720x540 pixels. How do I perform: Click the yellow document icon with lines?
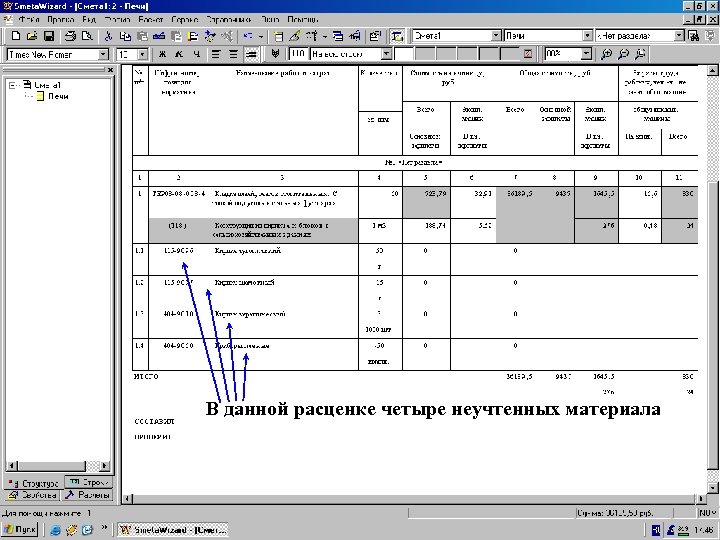tap(193, 36)
